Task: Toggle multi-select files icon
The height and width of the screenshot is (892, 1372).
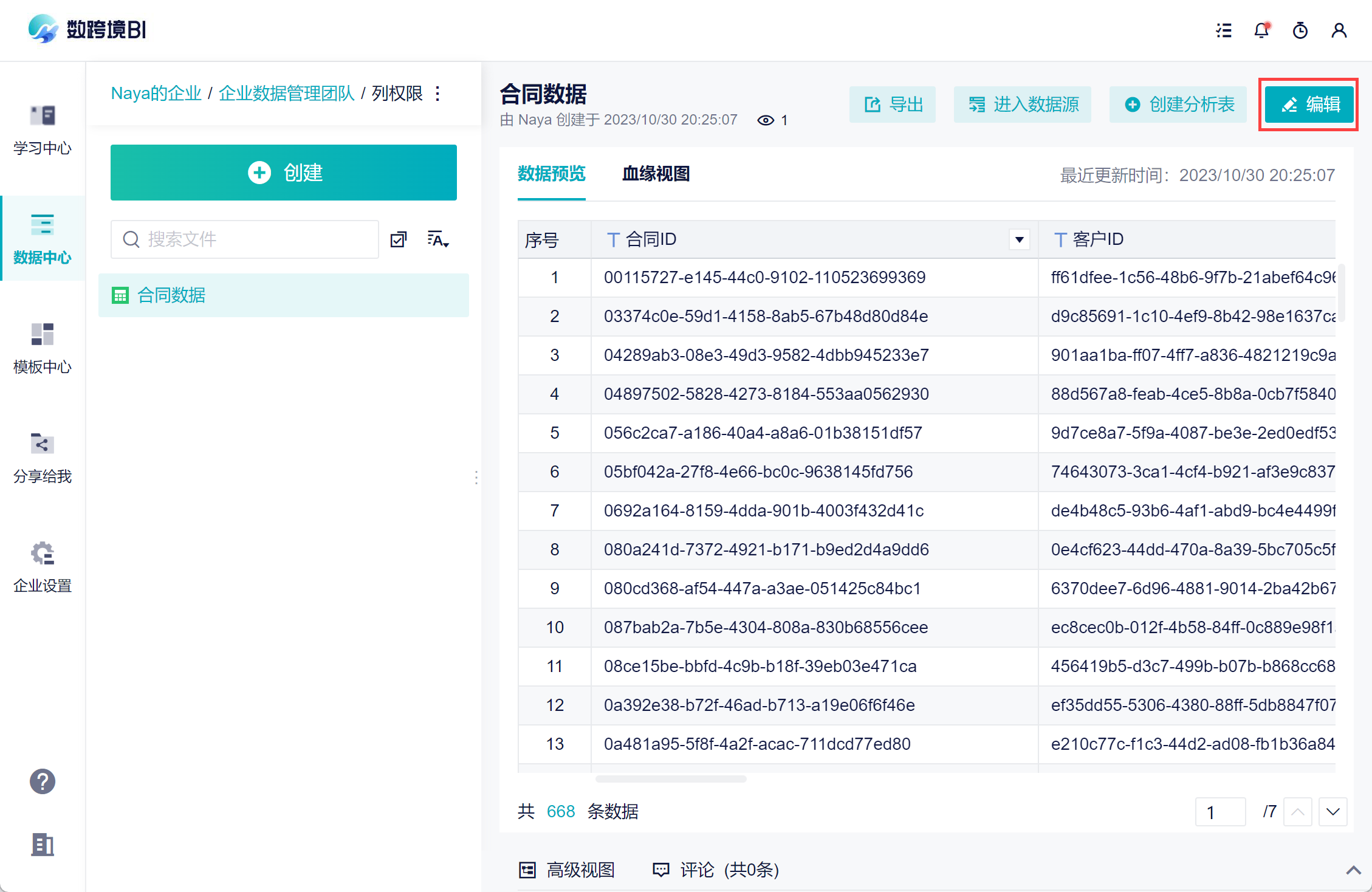Action: (399, 239)
